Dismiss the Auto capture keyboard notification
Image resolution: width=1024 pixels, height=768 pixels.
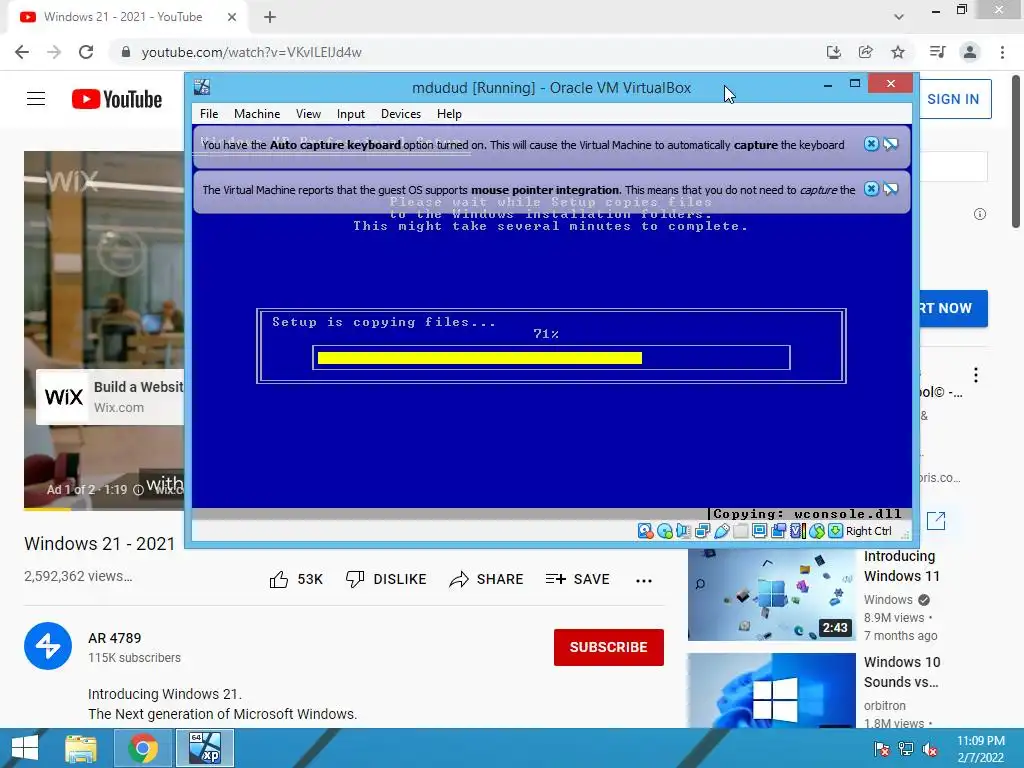pos(871,144)
